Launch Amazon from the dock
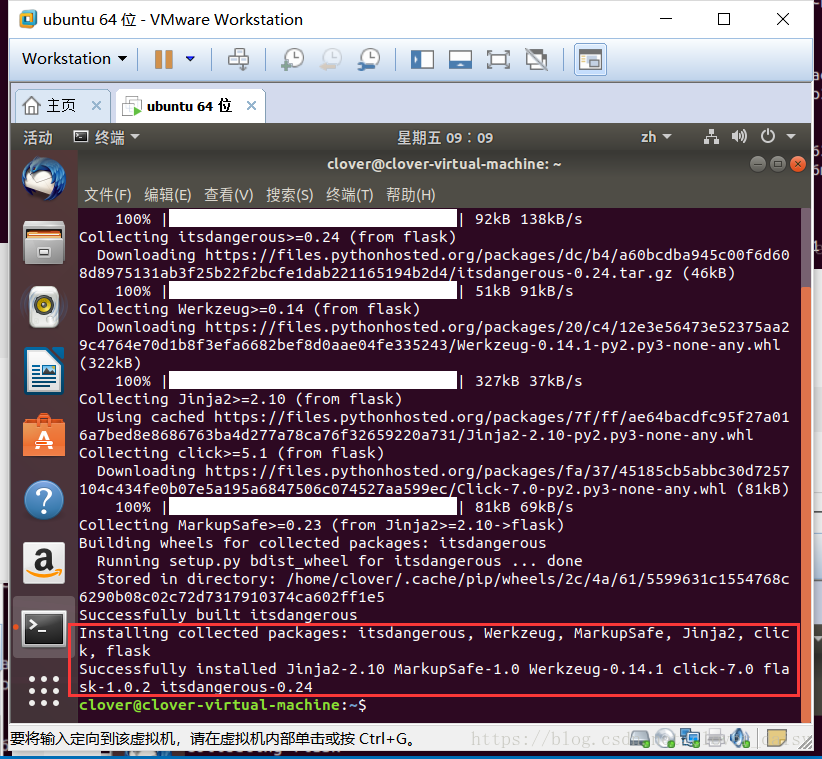The image size is (822, 759). [44, 563]
